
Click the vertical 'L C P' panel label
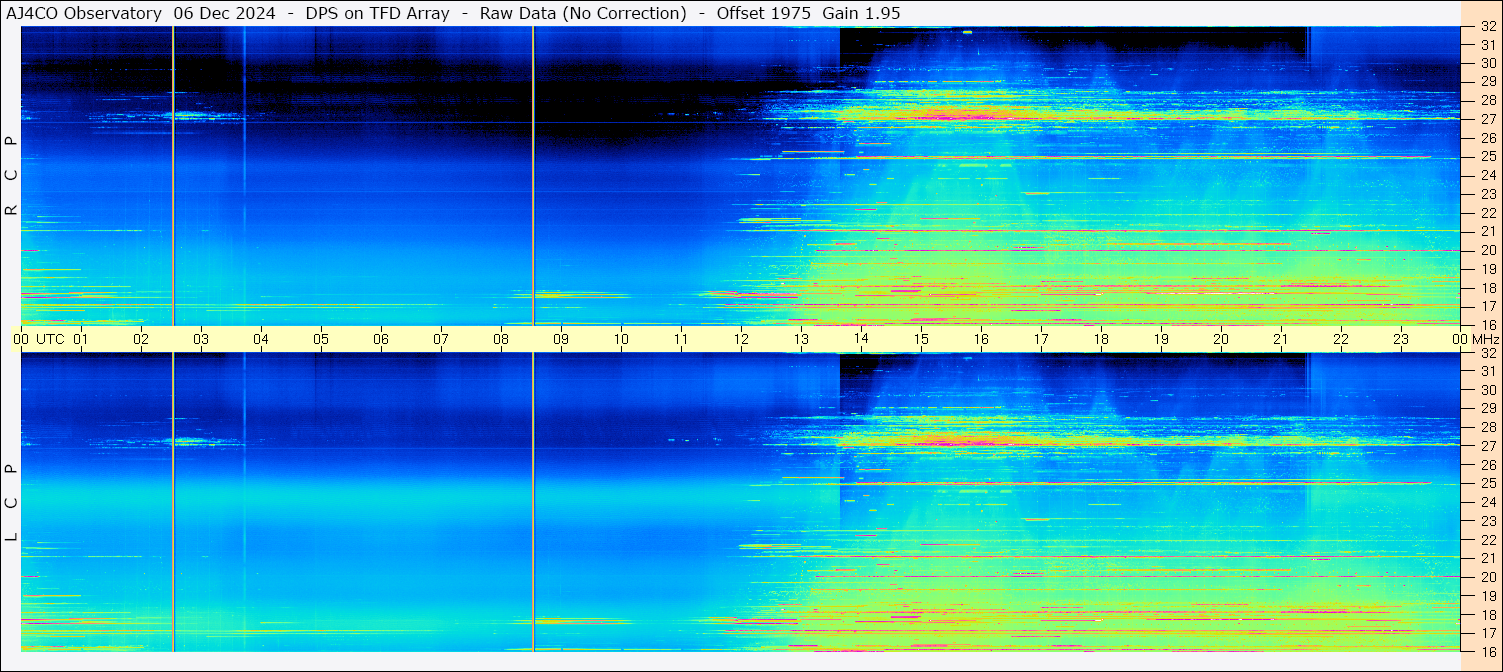pos(11,503)
